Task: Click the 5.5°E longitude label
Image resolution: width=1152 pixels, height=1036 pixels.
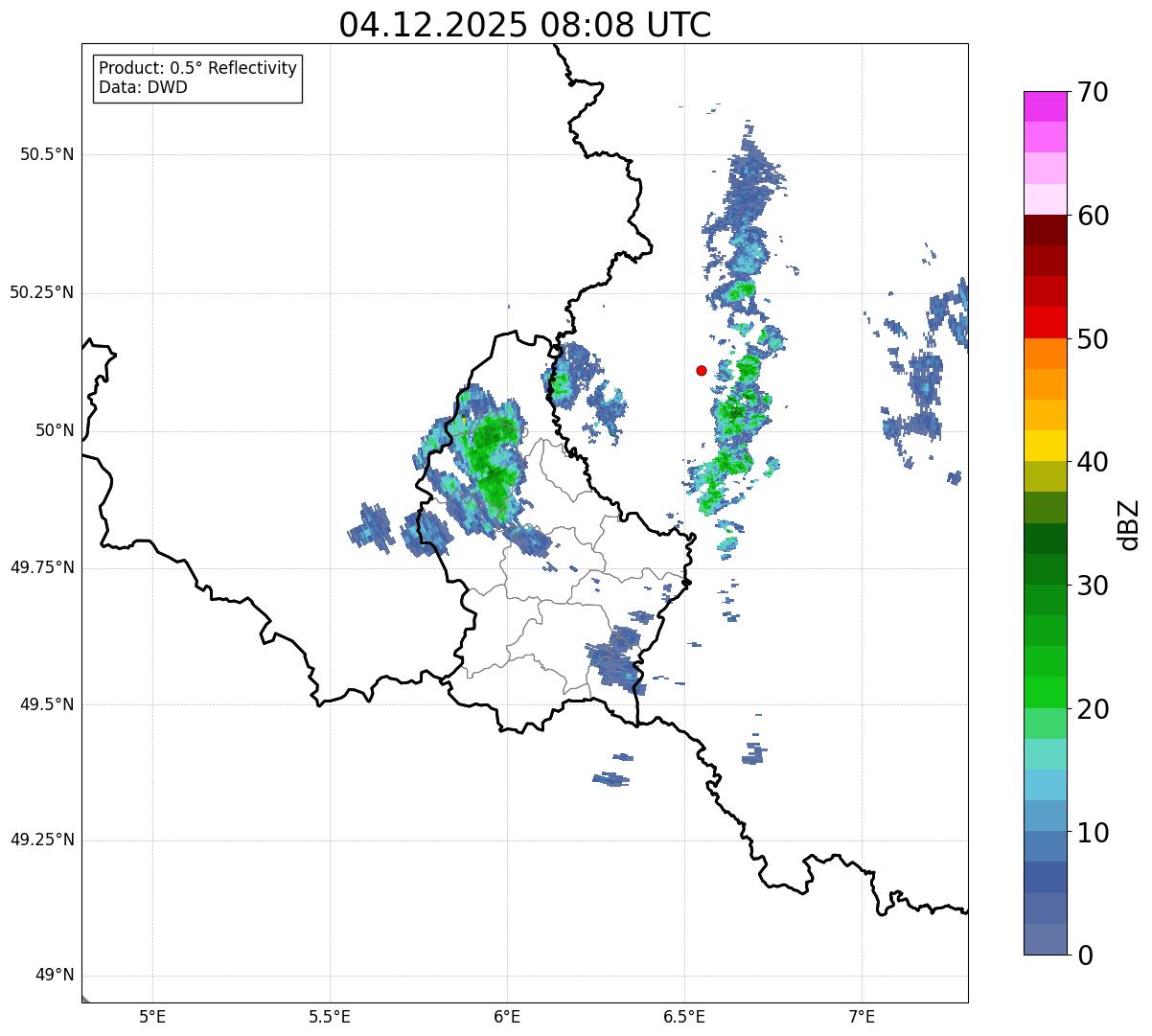Action: [330, 1016]
